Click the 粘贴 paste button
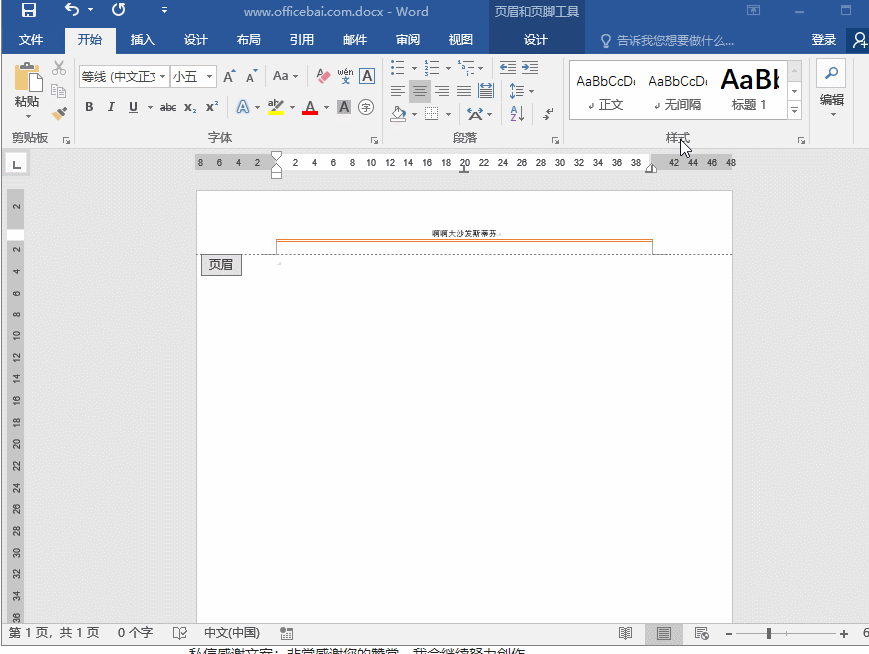This screenshot has width=869, height=654. point(28,90)
